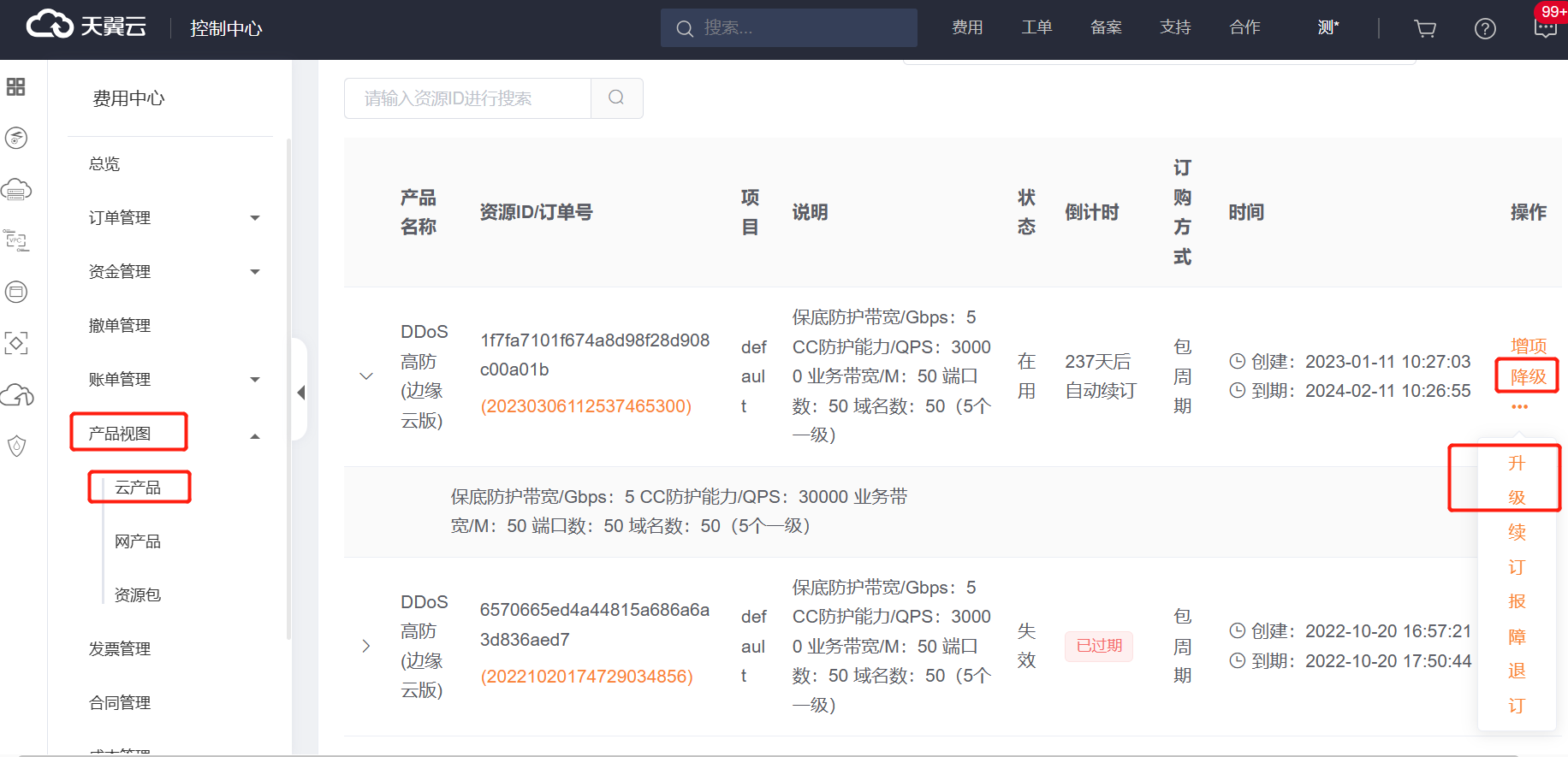Choose 续订 in the operations popup
1568x757 pixels.
coord(1517,549)
